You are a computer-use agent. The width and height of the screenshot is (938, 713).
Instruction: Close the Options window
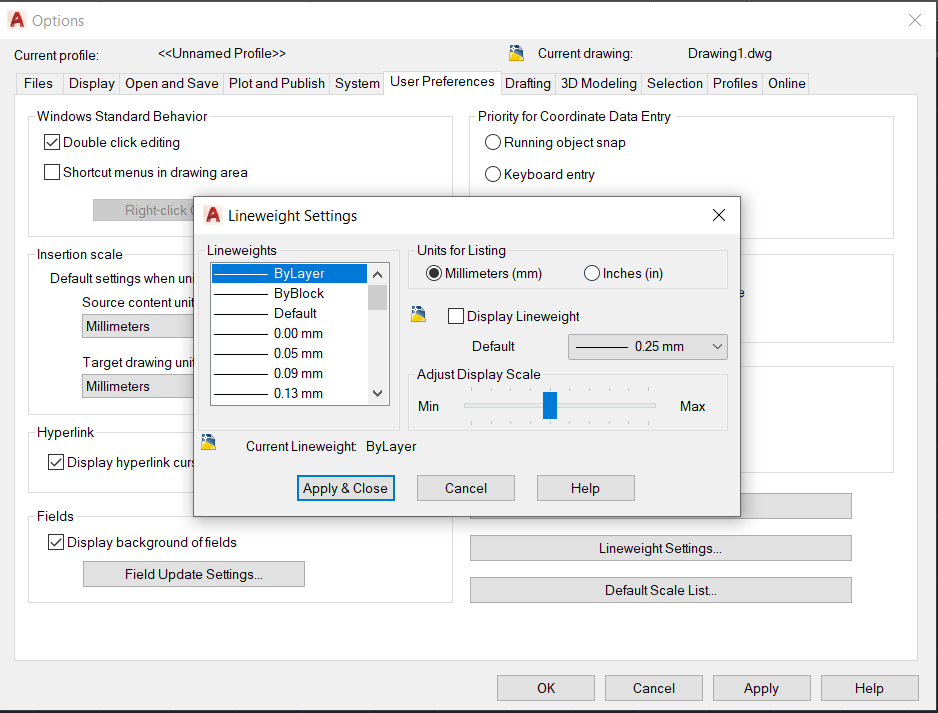pos(915,20)
